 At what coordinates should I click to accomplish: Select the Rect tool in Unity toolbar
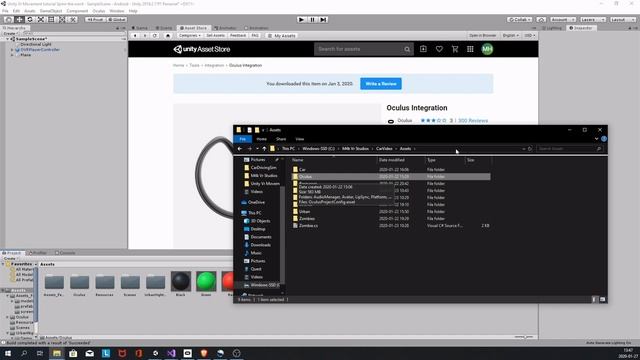pos(51,20)
